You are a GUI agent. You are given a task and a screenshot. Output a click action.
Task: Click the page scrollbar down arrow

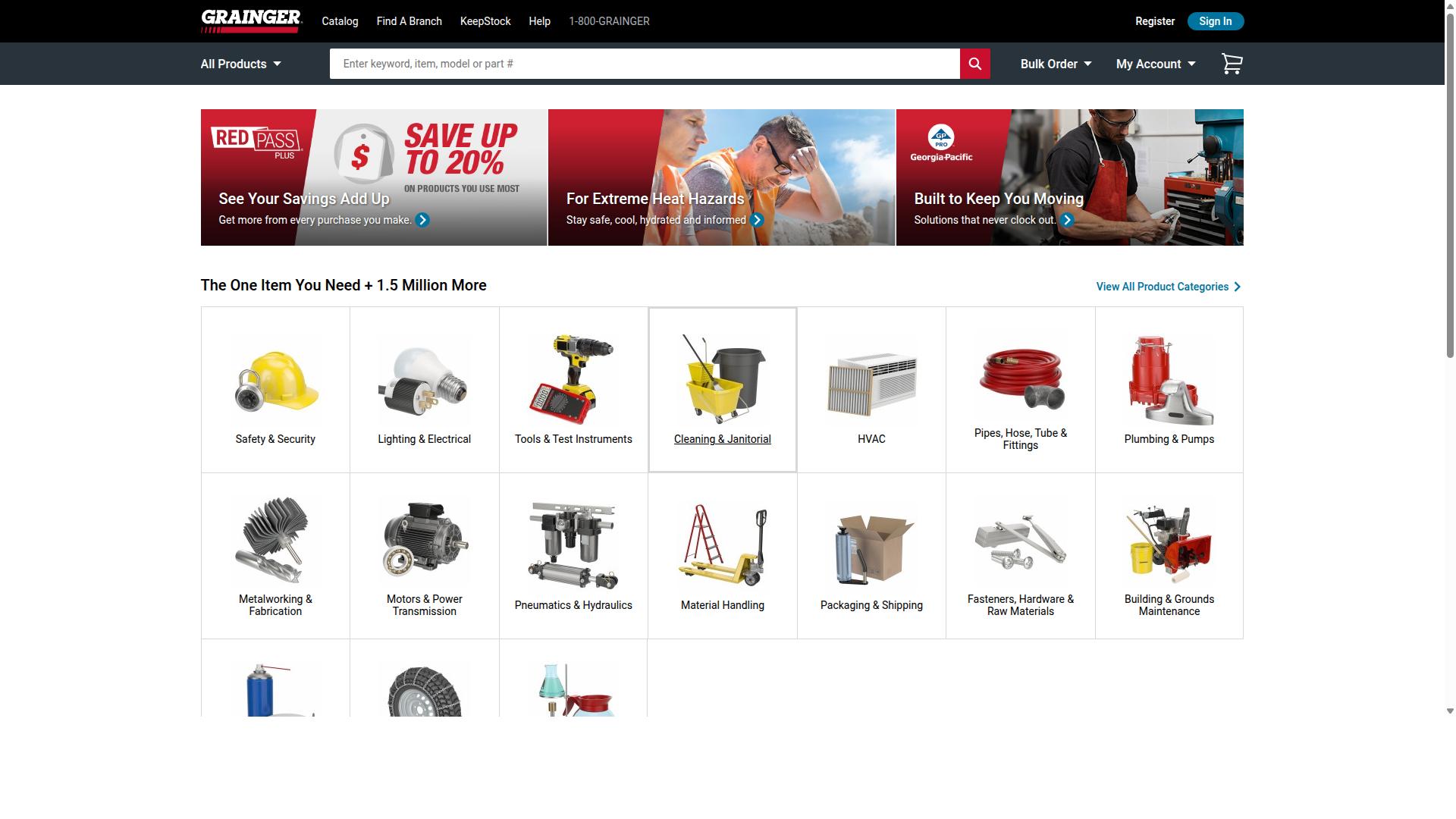[x=1450, y=711]
